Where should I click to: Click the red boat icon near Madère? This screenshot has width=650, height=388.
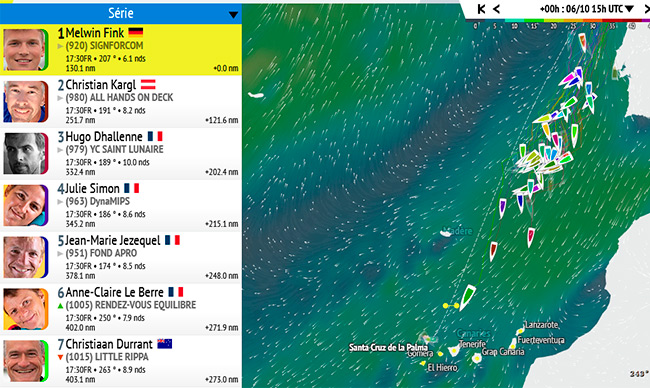click(x=493, y=251)
